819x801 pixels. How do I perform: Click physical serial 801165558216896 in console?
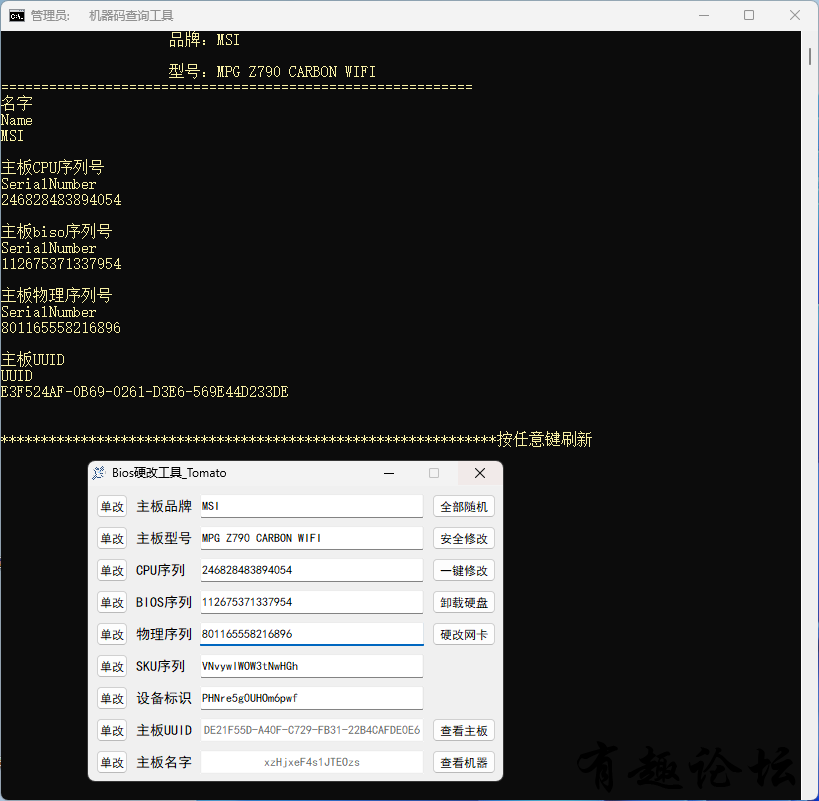pos(61,328)
